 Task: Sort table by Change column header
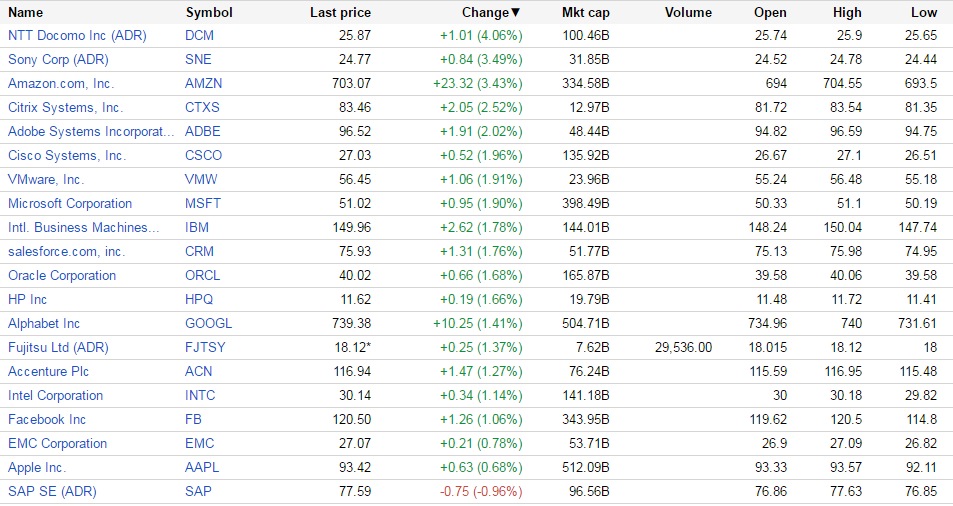(490, 13)
